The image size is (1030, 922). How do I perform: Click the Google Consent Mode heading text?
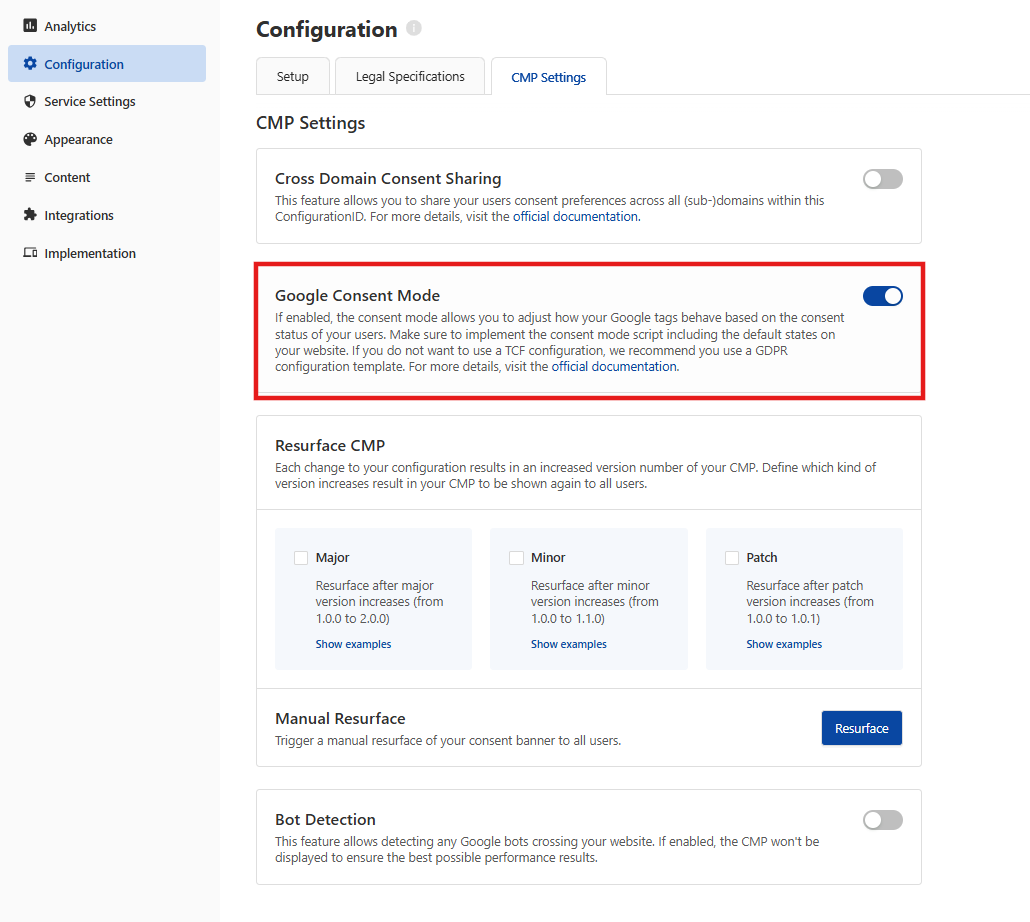pyautogui.click(x=357, y=296)
